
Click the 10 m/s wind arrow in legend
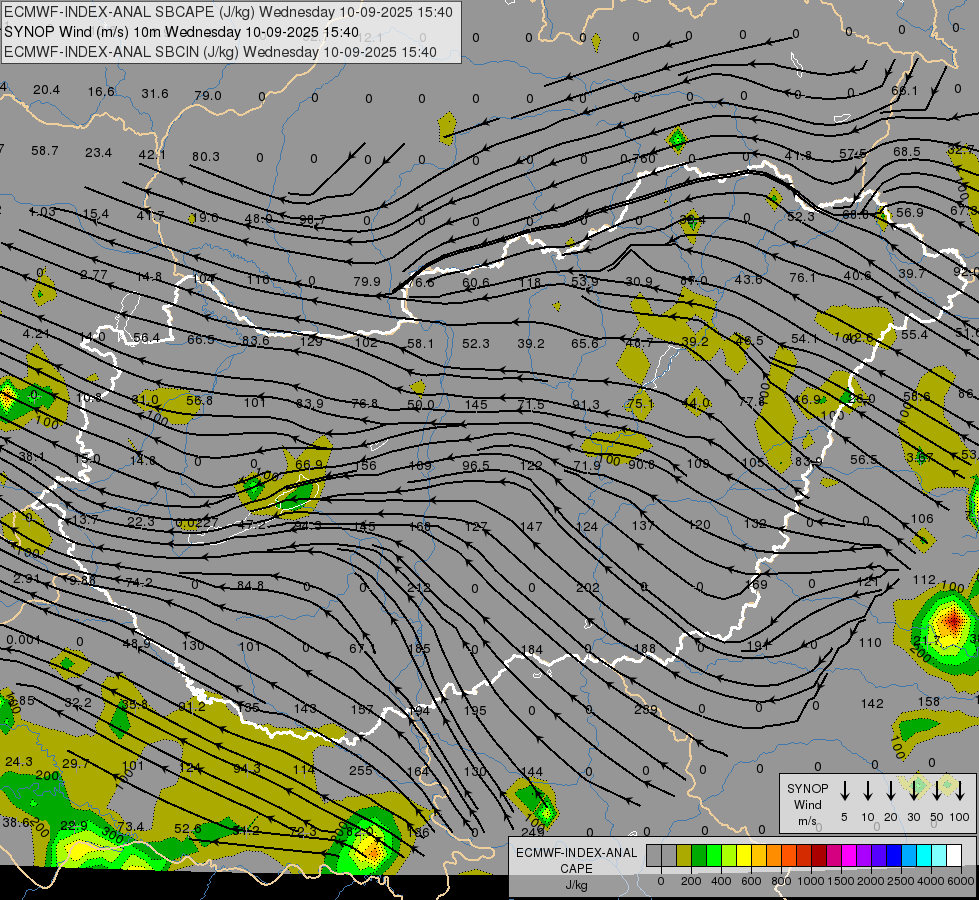pyautogui.click(x=868, y=790)
